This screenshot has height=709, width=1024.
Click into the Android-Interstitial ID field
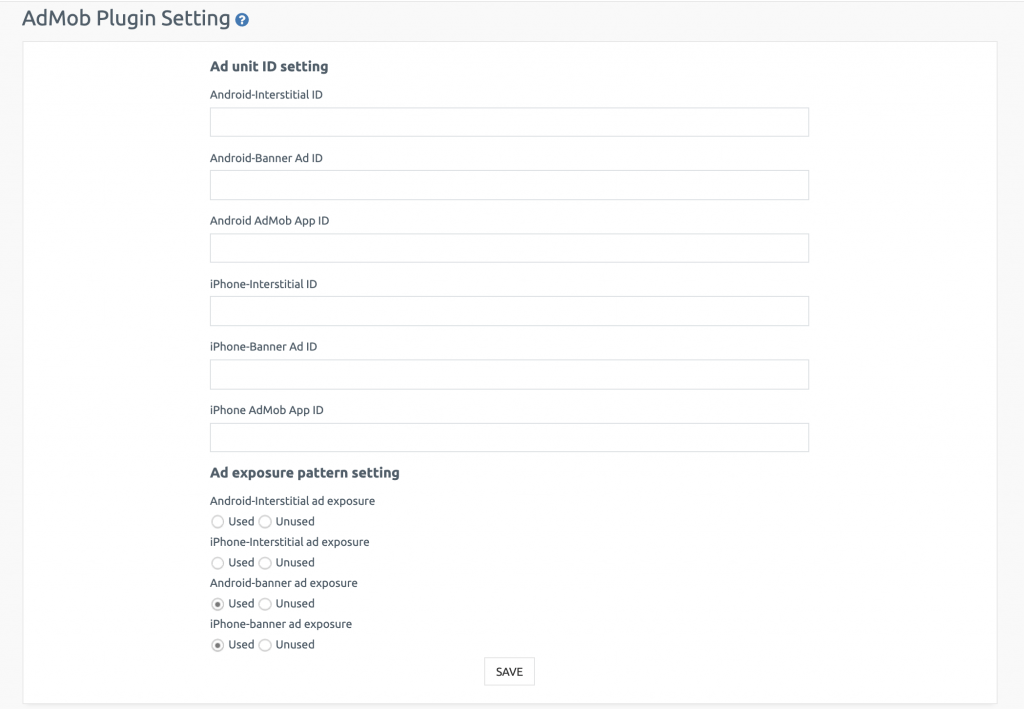(509, 121)
